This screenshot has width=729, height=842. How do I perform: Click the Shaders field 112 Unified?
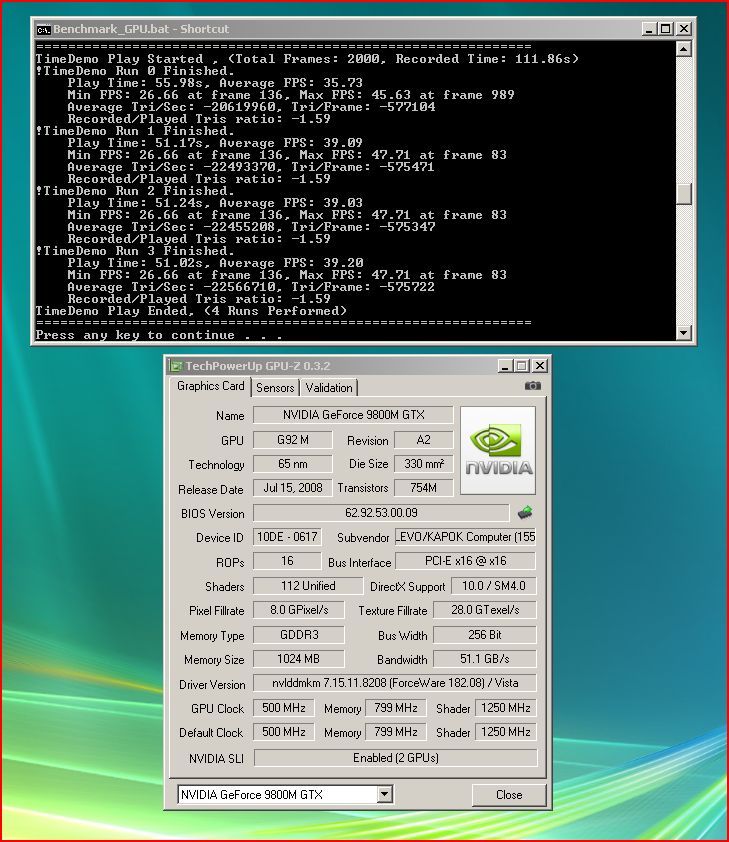pyautogui.click(x=308, y=586)
